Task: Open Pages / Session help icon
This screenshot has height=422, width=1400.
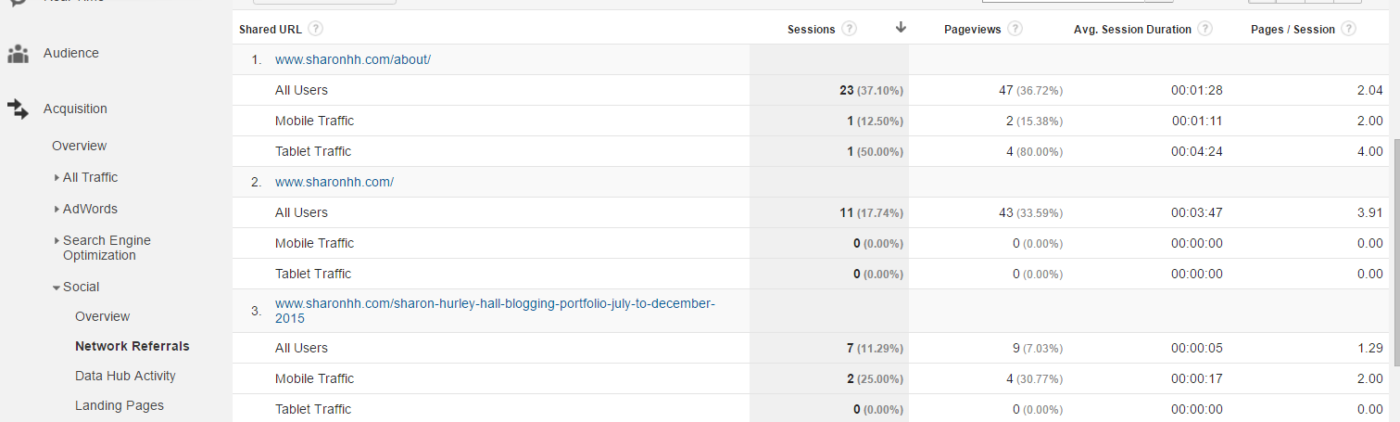Action: (1349, 29)
